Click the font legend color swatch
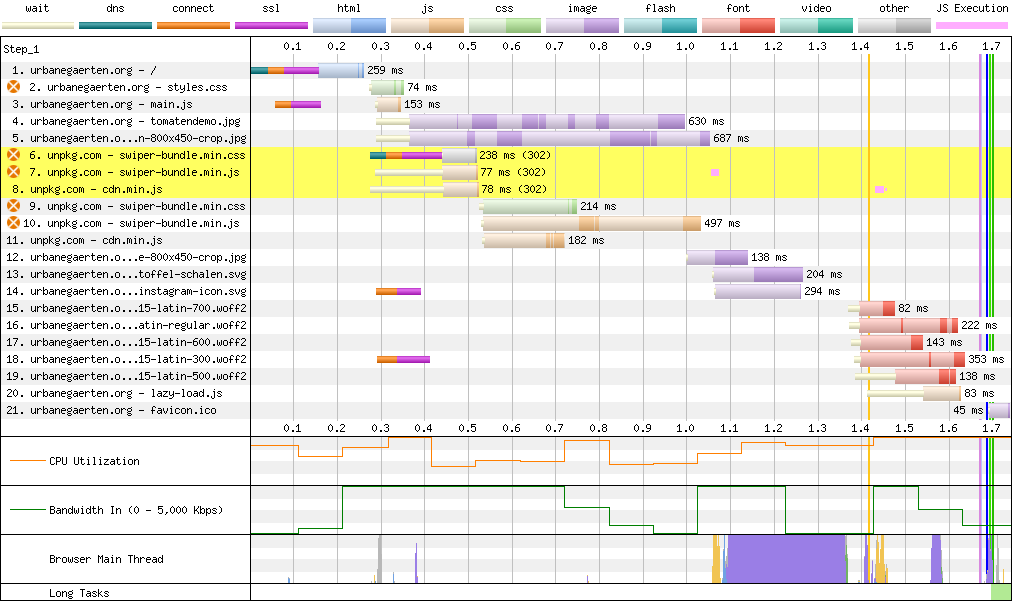1012x601 pixels. click(738, 26)
